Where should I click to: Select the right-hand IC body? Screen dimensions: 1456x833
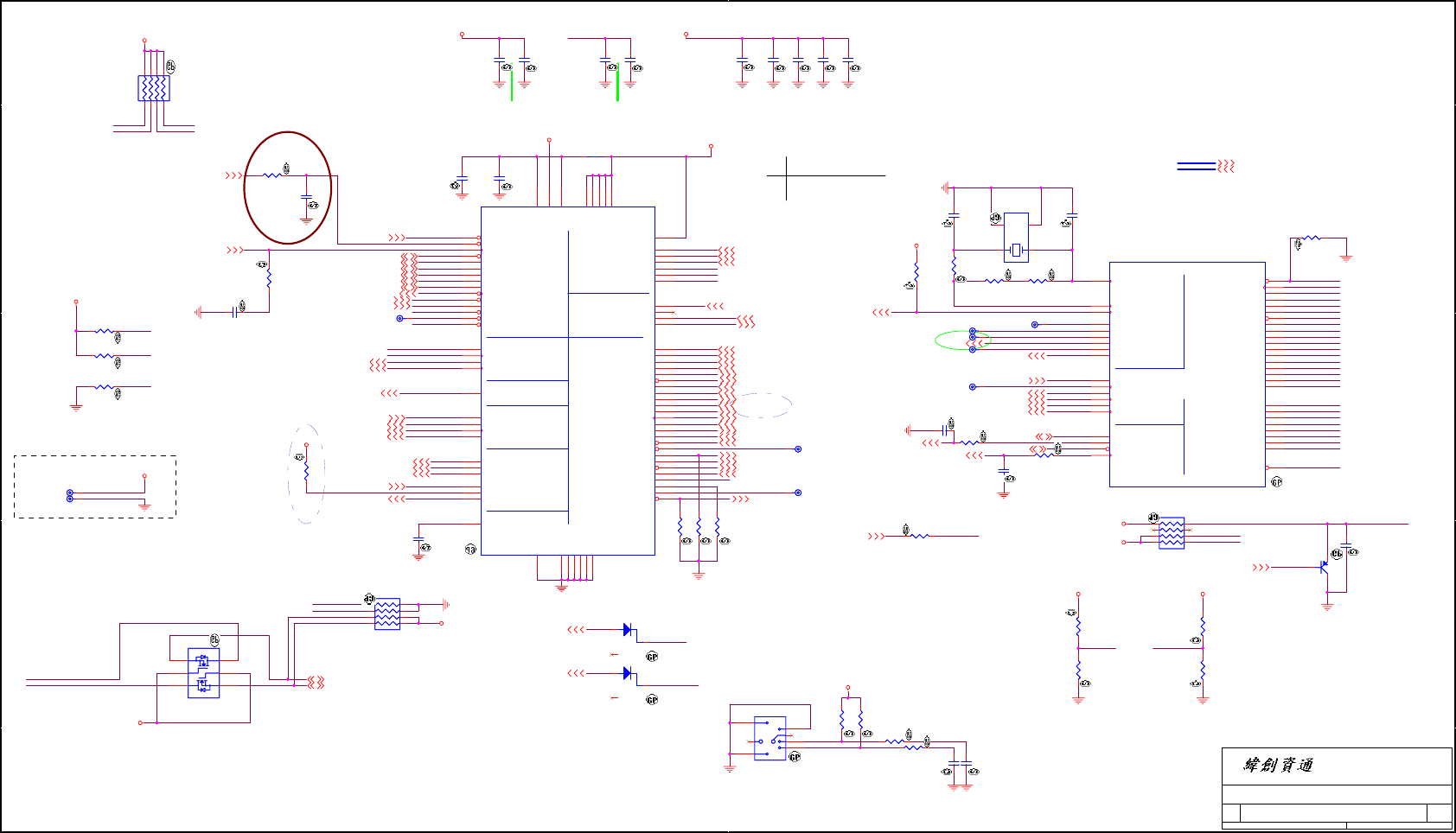click(1187, 374)
